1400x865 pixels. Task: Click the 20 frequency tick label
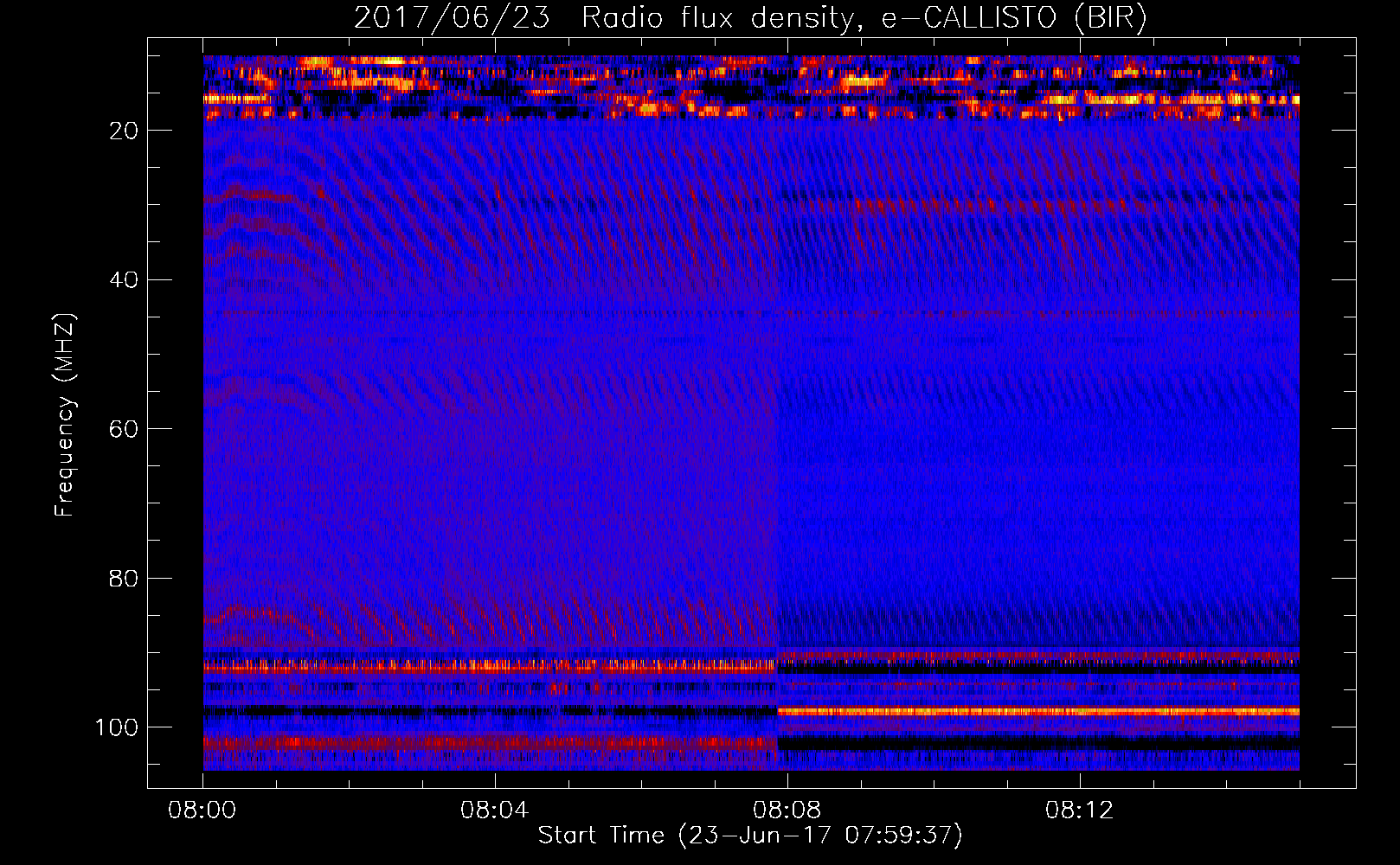pos(125,131)
